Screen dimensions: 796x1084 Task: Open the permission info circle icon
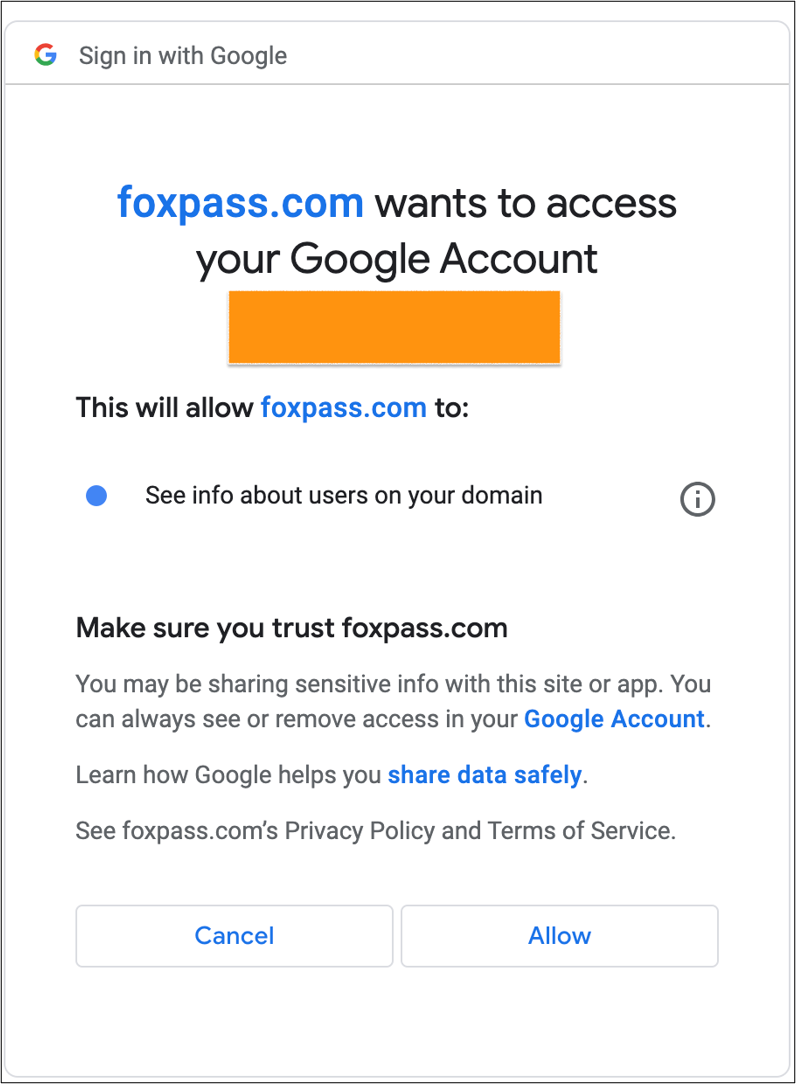tap(697, 499)
